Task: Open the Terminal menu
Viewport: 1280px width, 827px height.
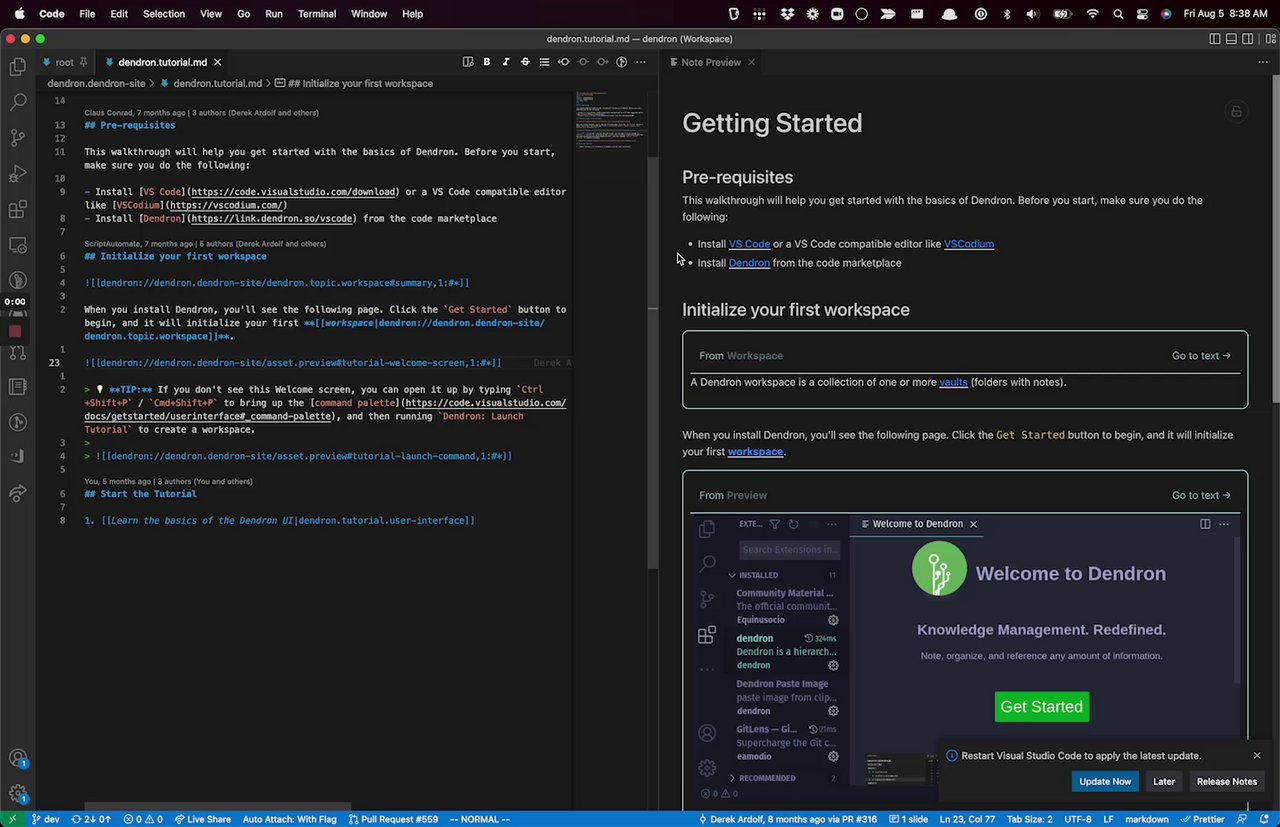Action: pos(317,14)
